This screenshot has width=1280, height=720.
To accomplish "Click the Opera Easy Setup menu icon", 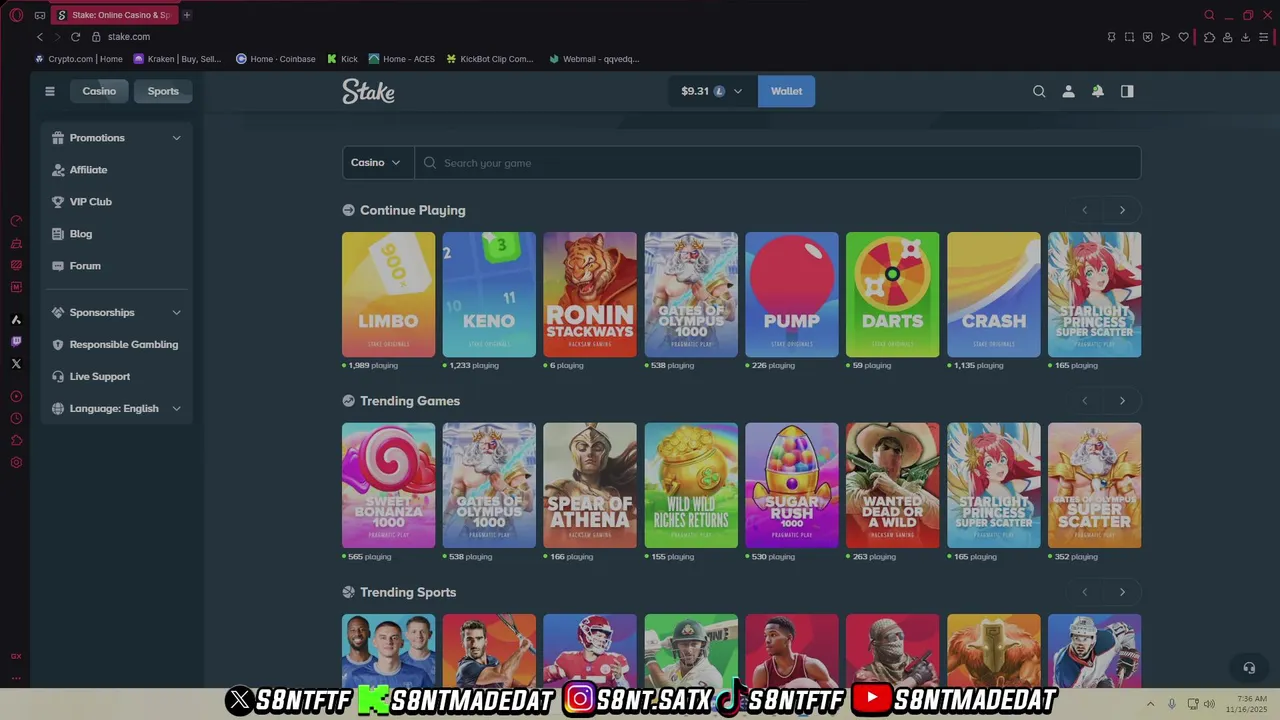I will (1263, 37).
